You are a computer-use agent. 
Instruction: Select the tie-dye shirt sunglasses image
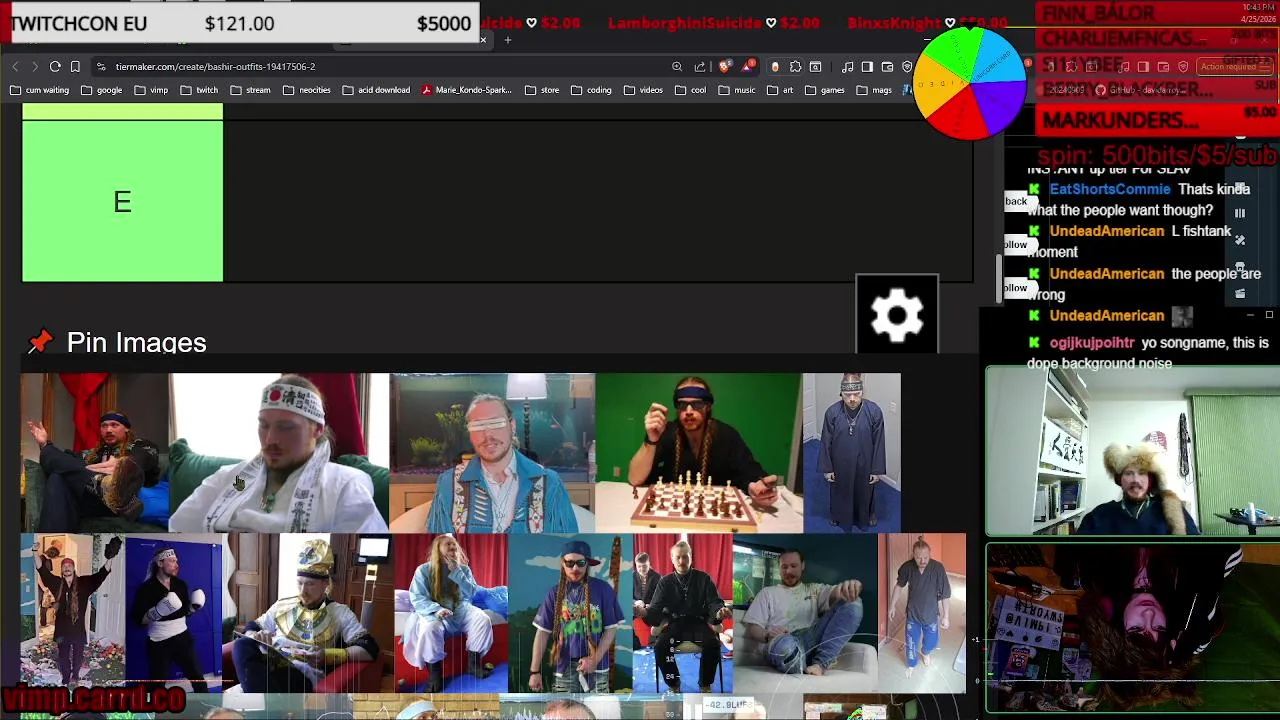[x=570, y=613]
